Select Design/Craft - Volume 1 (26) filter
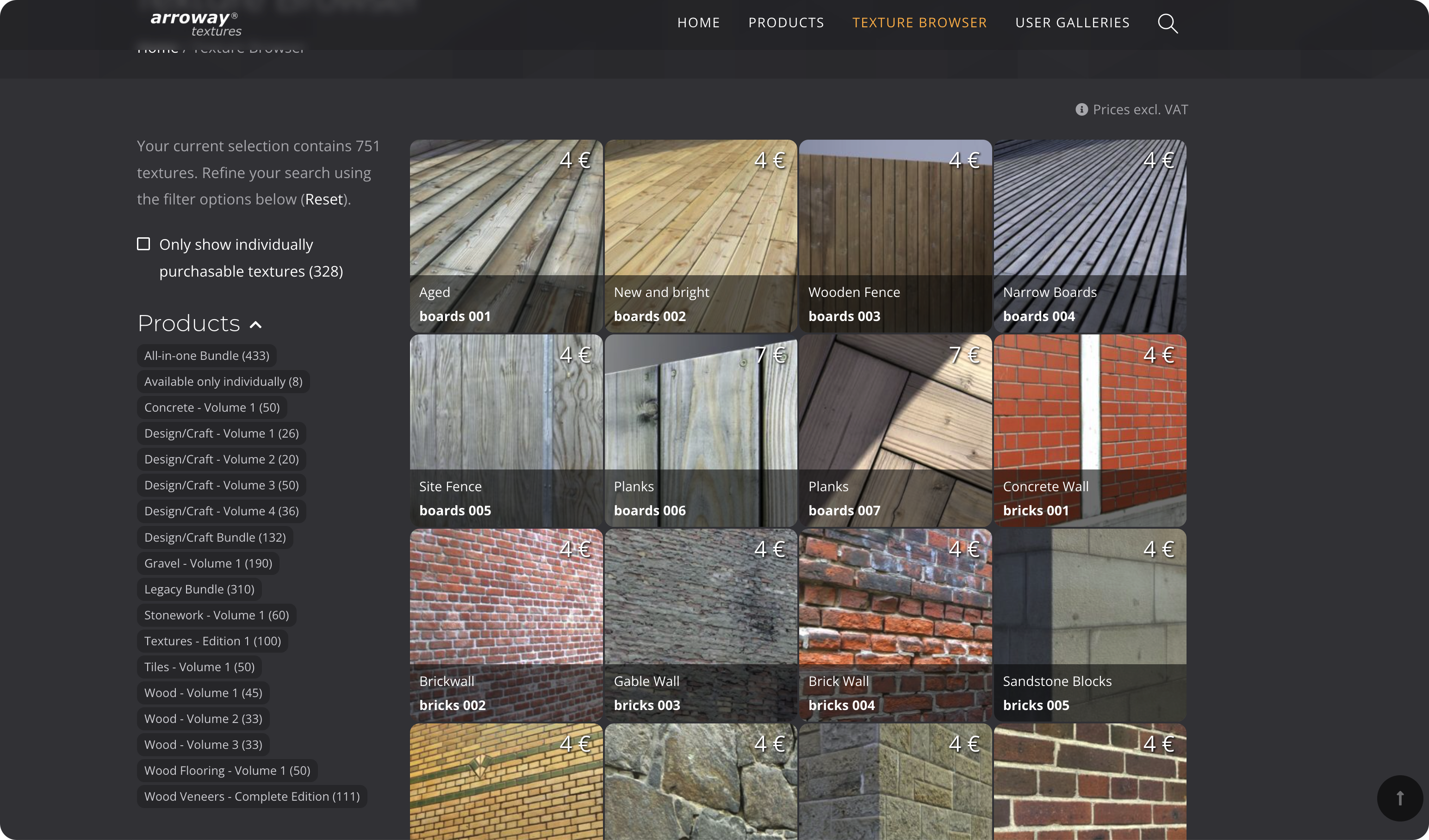The height and width of the screenshot is (840, 1429). (x=221, y=433)
